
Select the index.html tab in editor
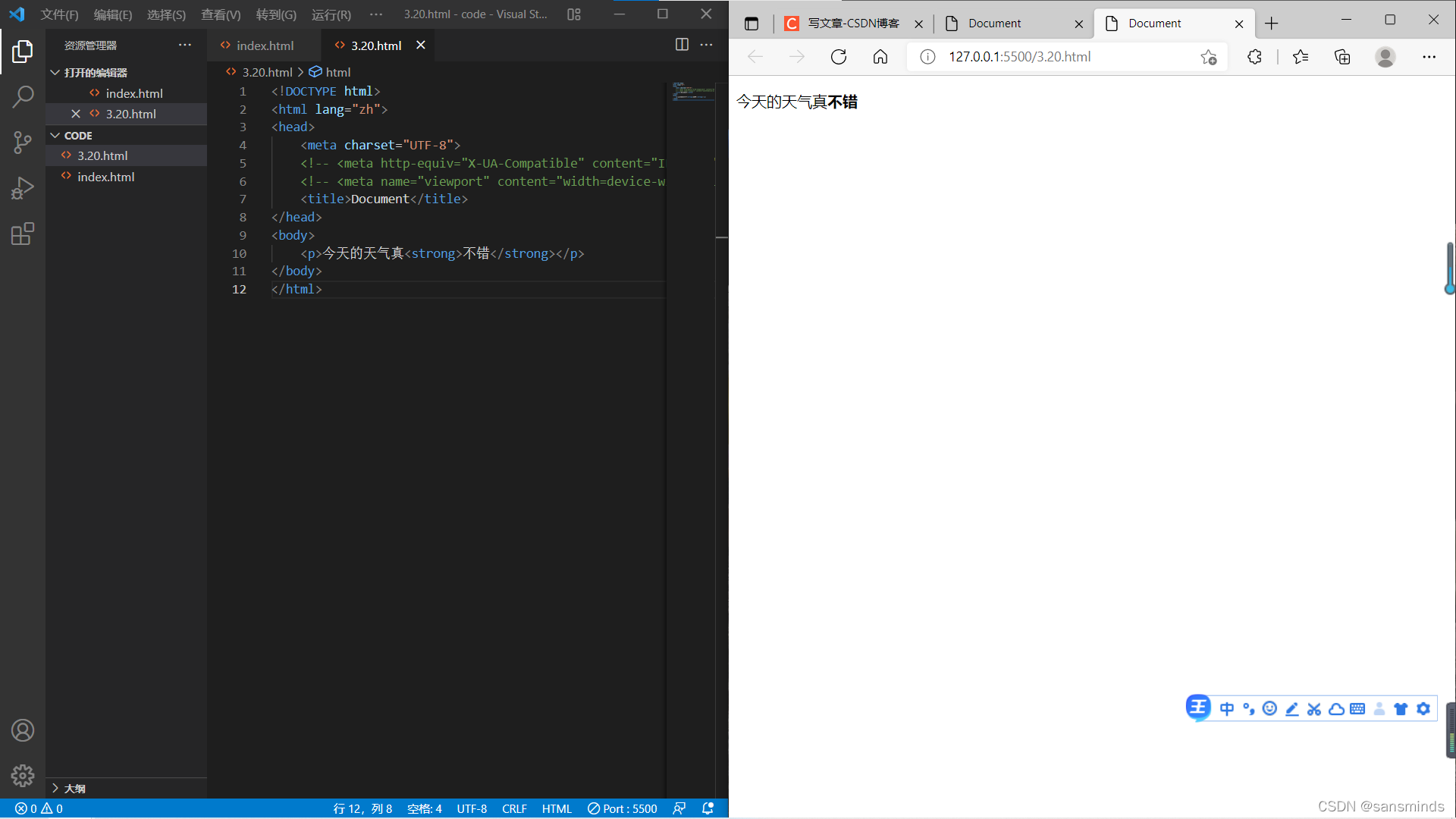(x=265, y=45)
